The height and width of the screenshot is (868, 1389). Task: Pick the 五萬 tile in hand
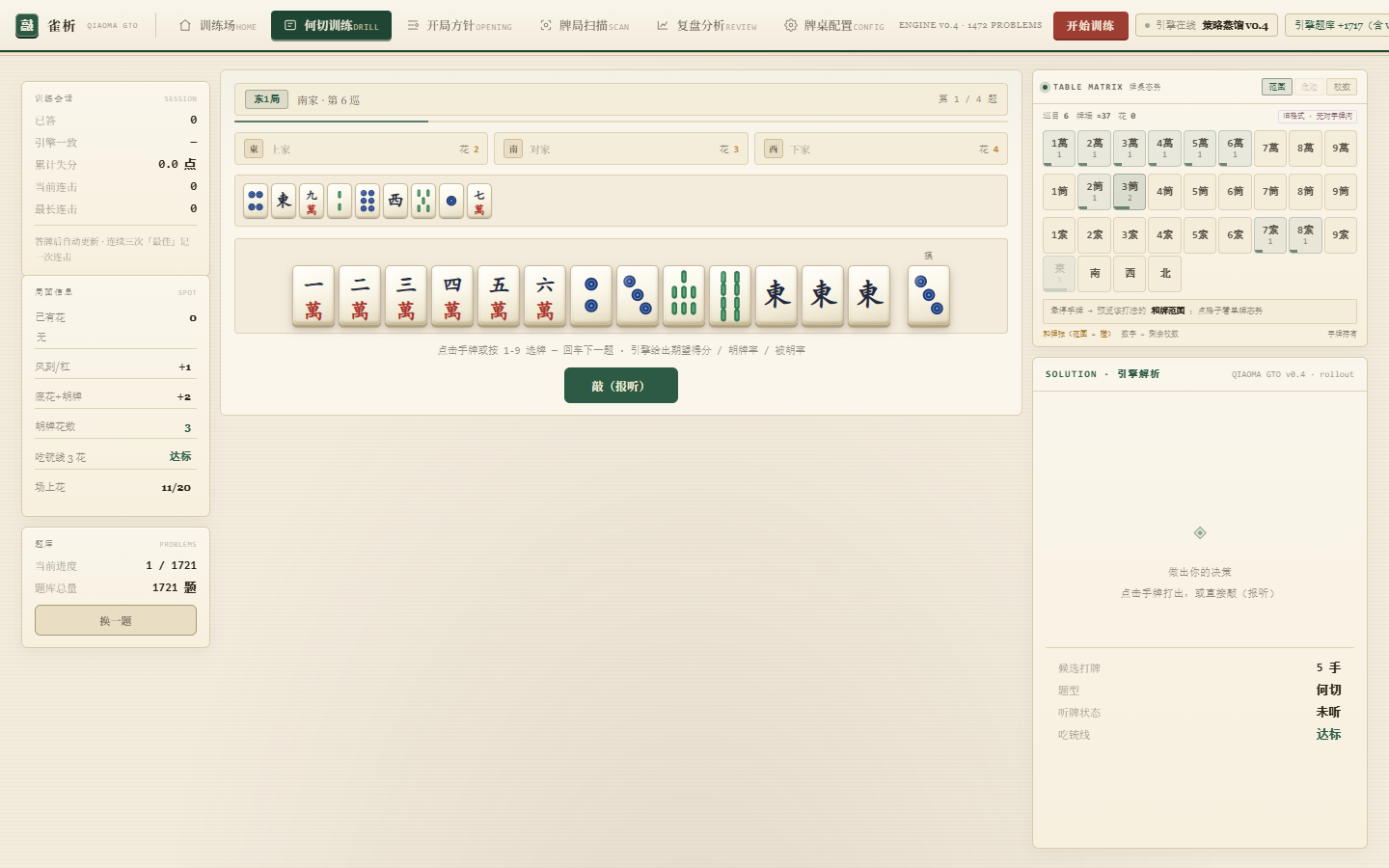(499, 296)
